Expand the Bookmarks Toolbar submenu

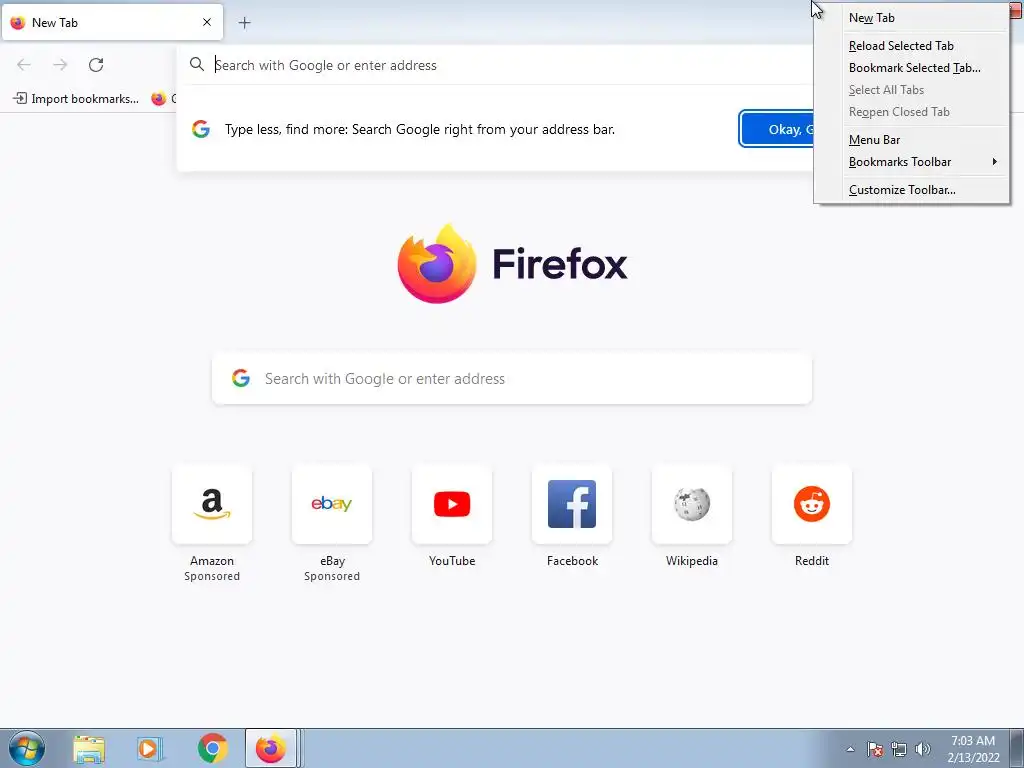[912, 162]
